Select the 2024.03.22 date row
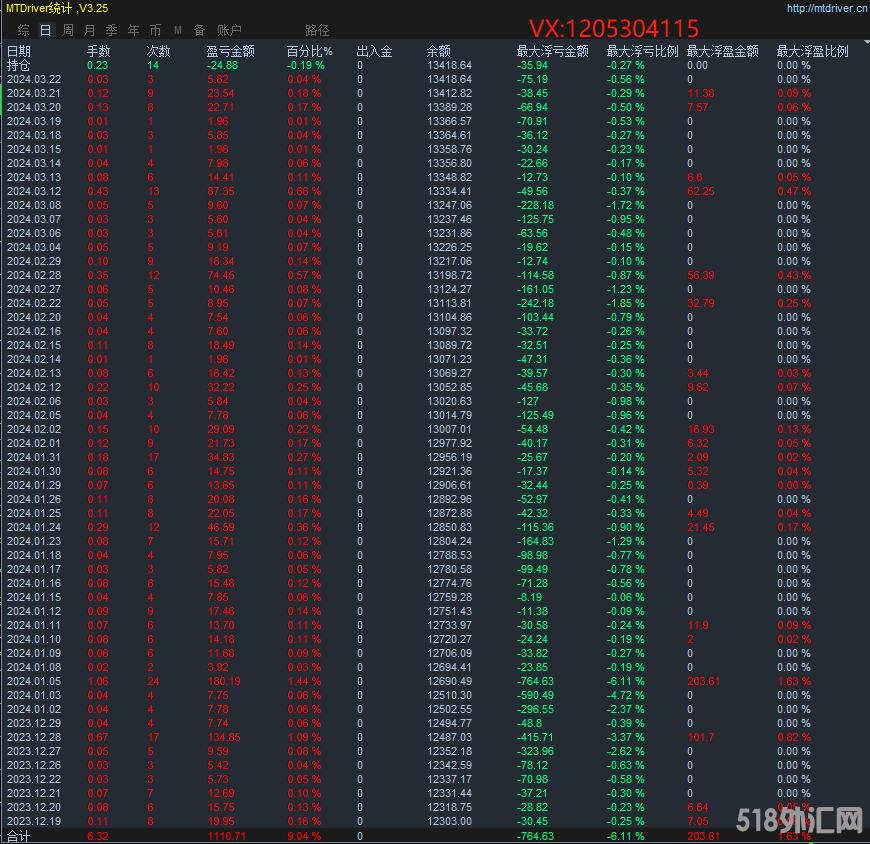 (34, 79)
